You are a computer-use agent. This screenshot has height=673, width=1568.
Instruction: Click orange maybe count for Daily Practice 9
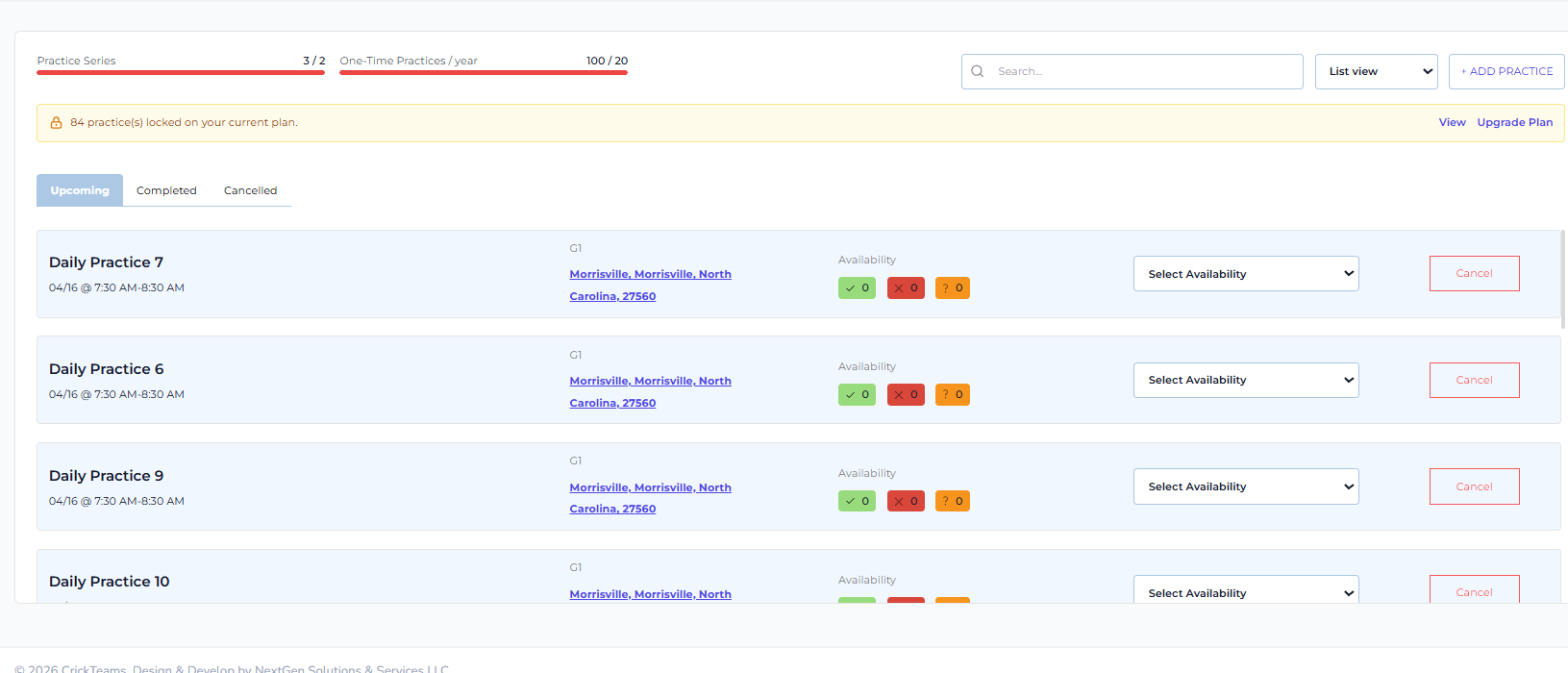click(952, 501)
